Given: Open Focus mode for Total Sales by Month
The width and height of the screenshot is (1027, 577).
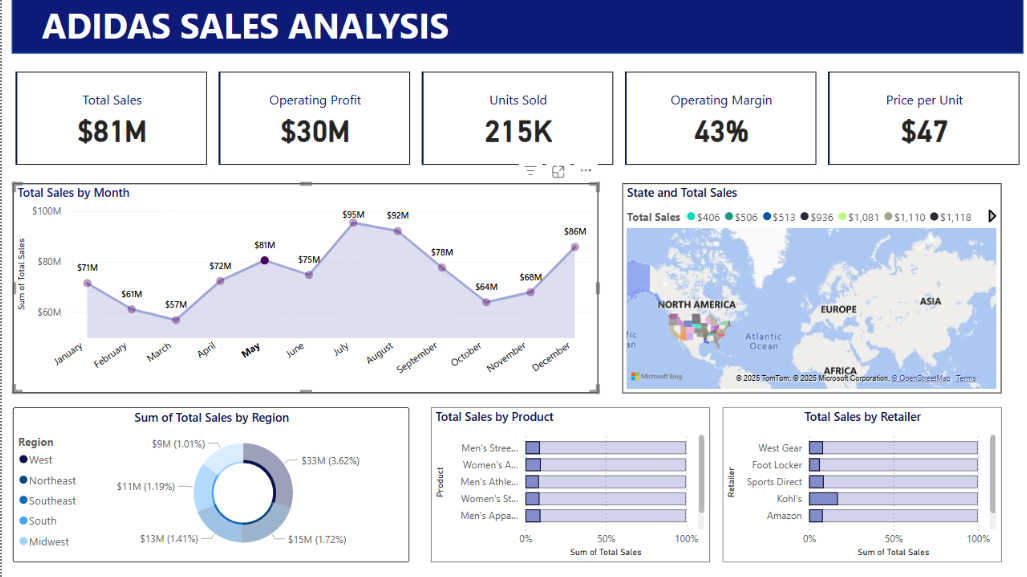Looking at the screenshot, I should click(558, 172).
